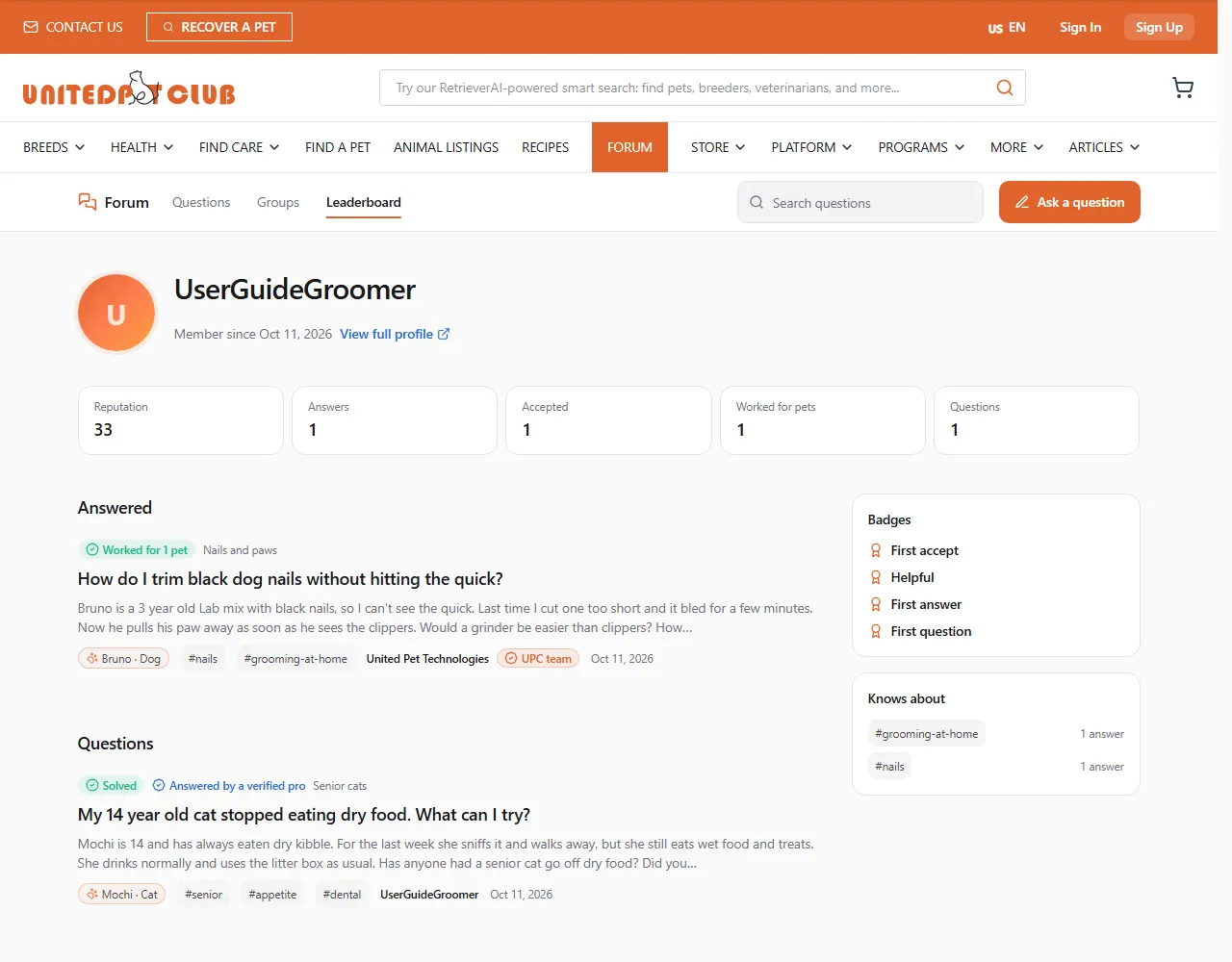This screenshot has height=962, width=1232.
Task: Click the Worked for 1 pet badge
Action: coord(137,550)
